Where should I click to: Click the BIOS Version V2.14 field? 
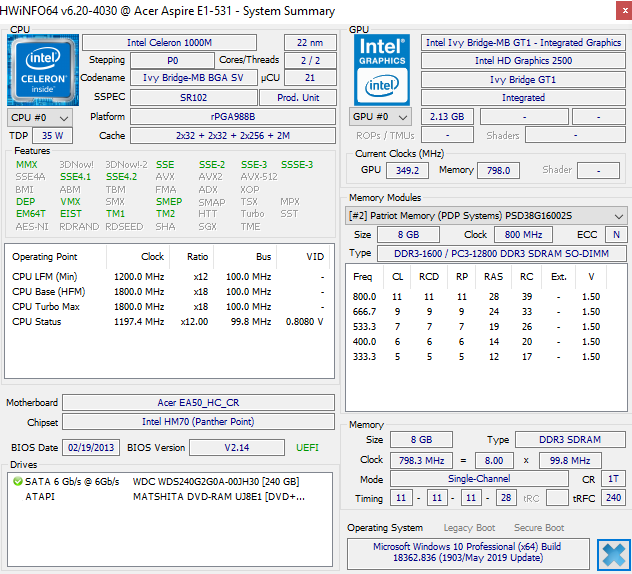point(237,447)
